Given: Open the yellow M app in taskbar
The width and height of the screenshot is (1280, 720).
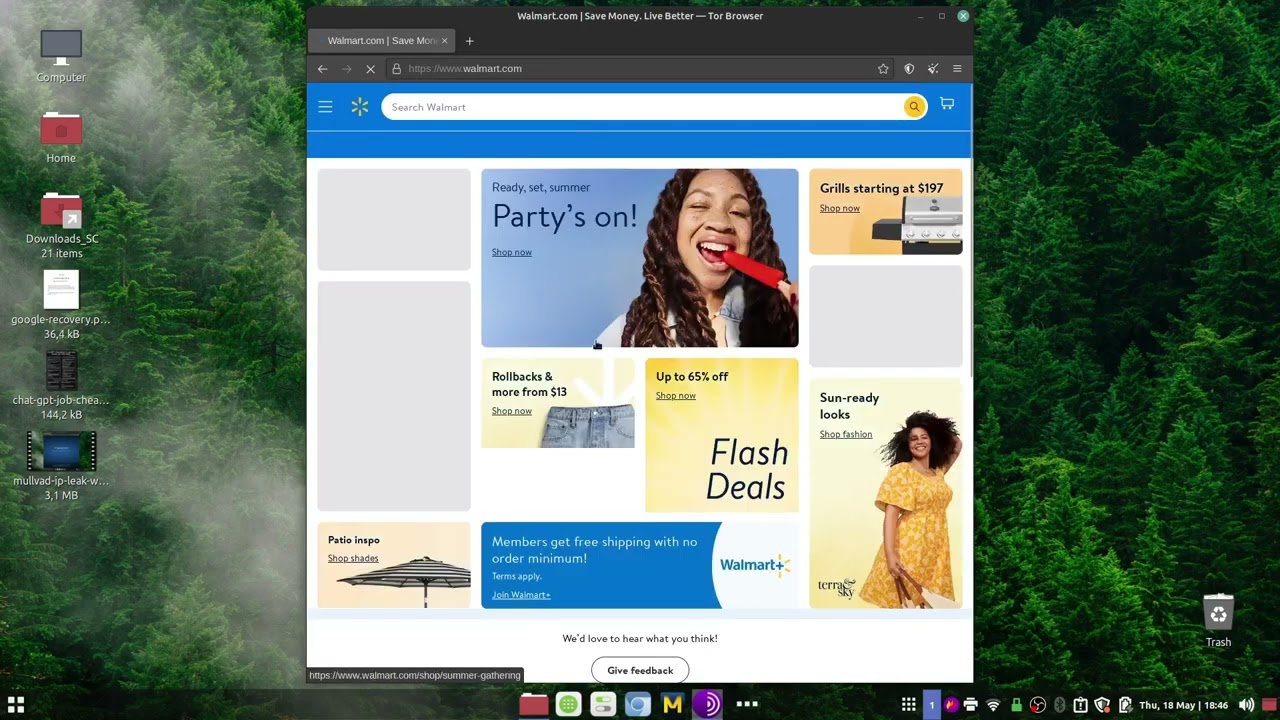Looking at the screenshot, I should point(672,705).
